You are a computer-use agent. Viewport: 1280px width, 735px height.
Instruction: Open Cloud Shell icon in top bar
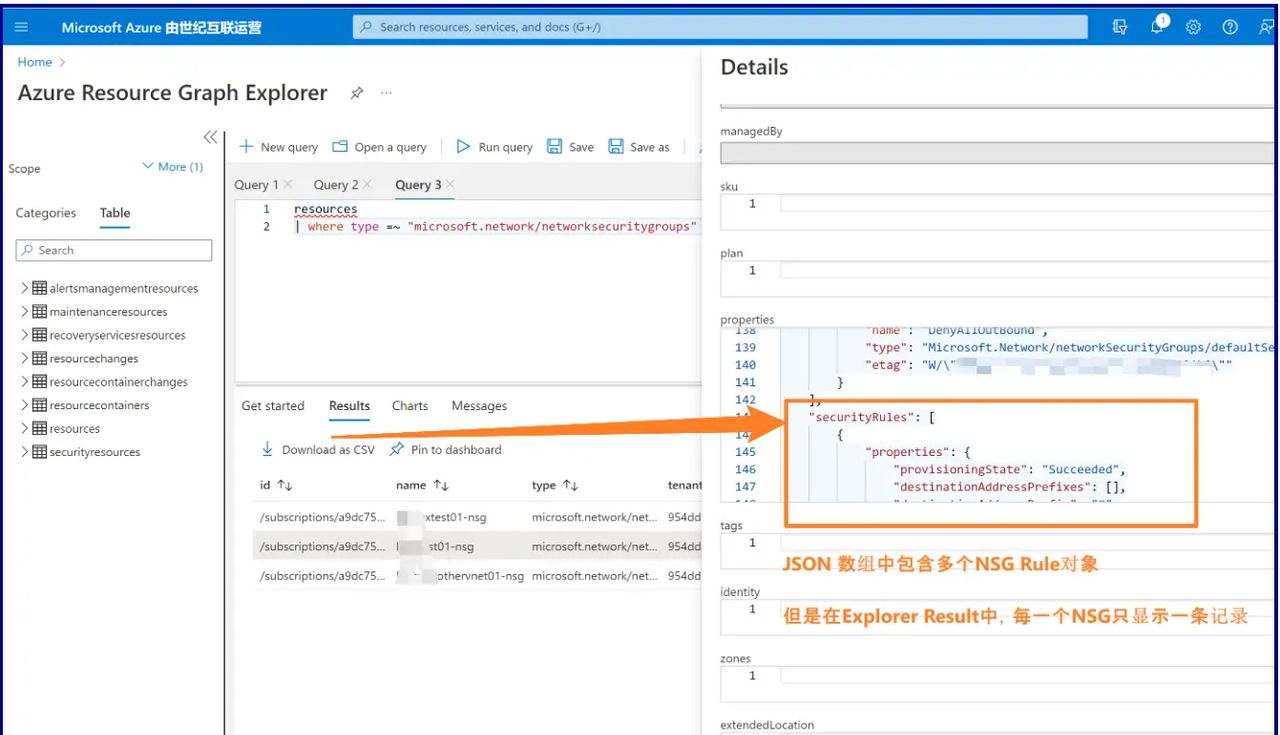pyautogui.click(x=1120, y=28)
